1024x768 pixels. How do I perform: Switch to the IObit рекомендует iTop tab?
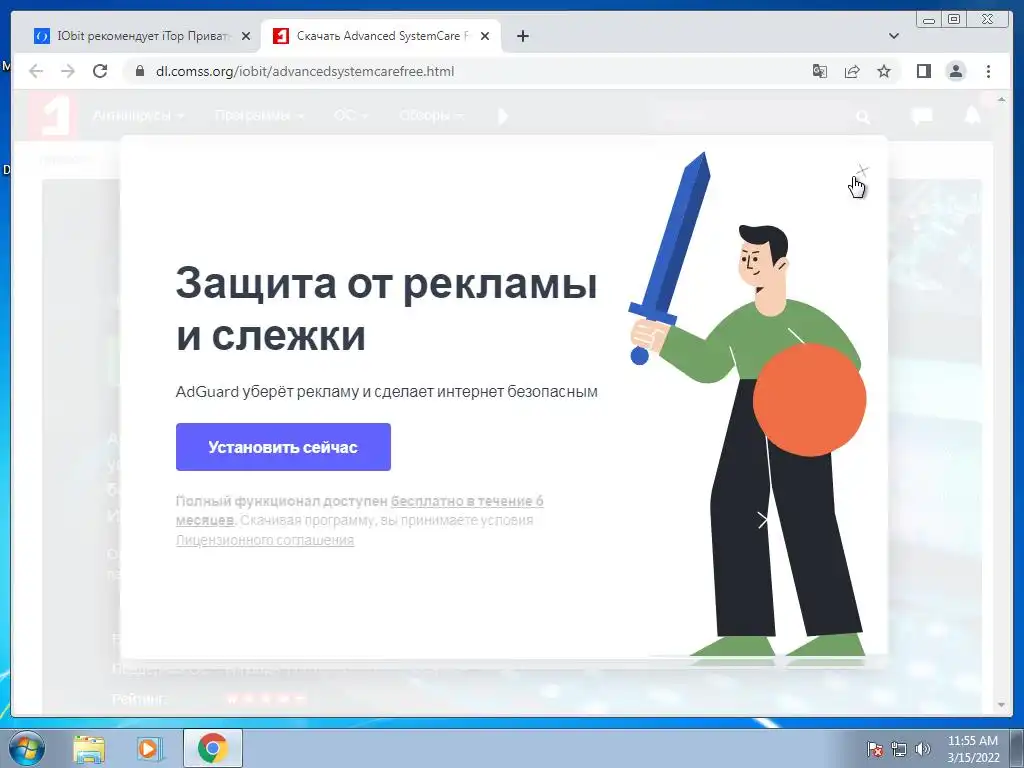[134, 36]
